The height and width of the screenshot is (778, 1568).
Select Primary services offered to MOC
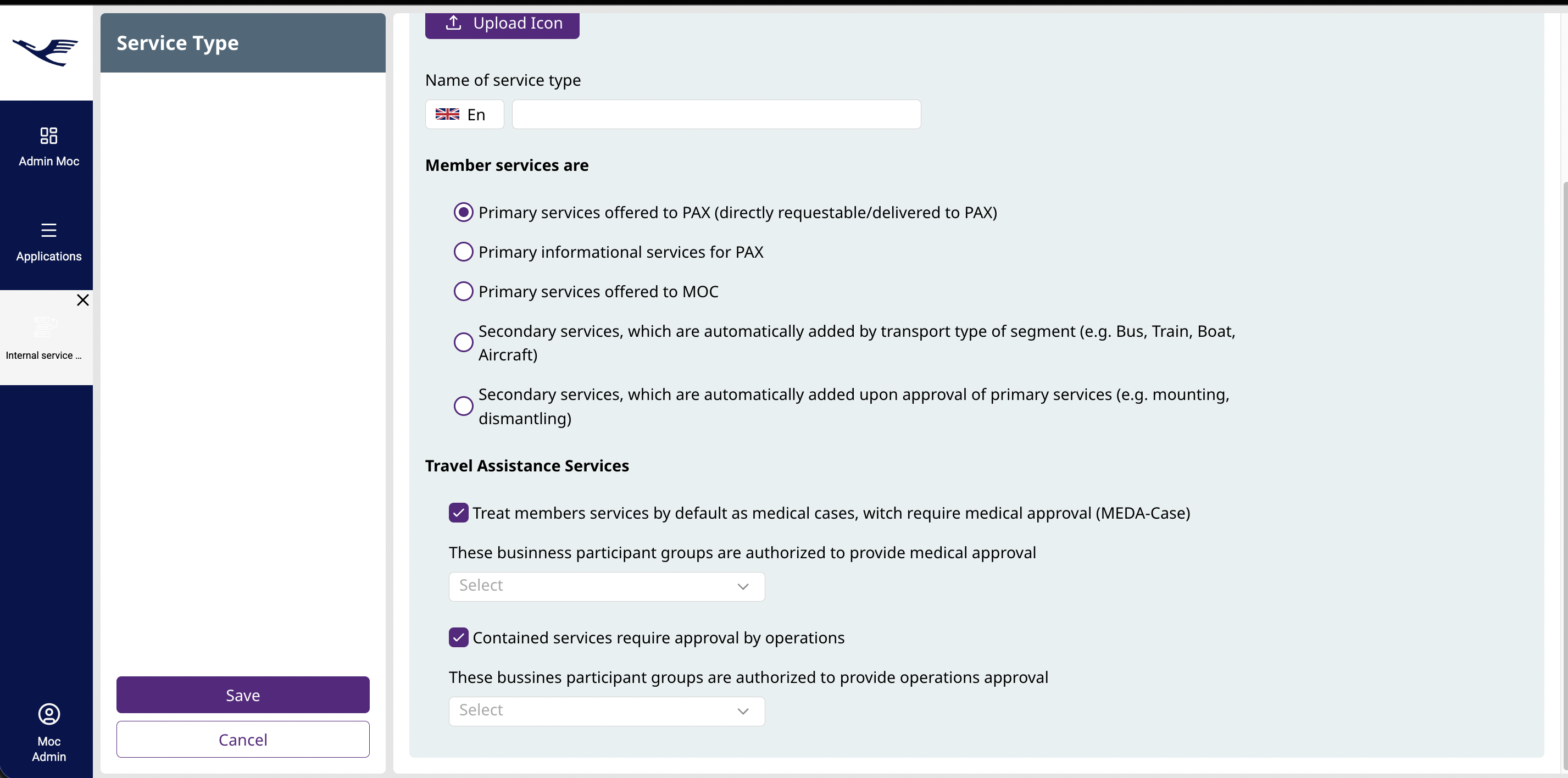[463, 292]
